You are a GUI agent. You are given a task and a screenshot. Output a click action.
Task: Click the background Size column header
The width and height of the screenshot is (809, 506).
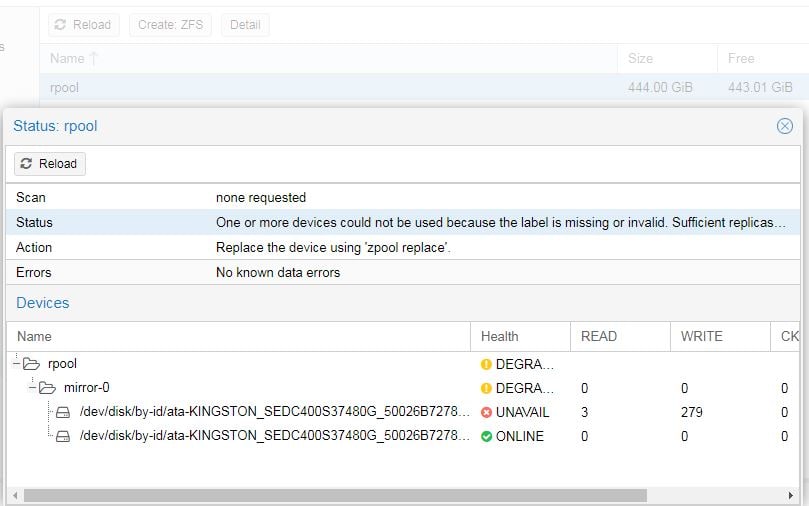667,58
